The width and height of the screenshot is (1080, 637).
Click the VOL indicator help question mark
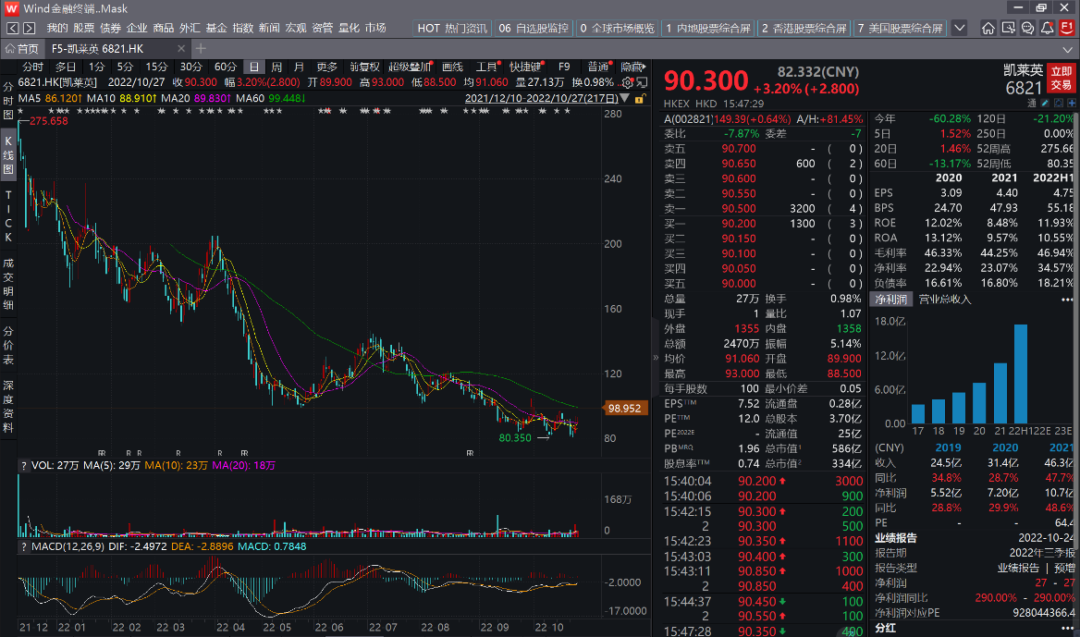[23, 465]
